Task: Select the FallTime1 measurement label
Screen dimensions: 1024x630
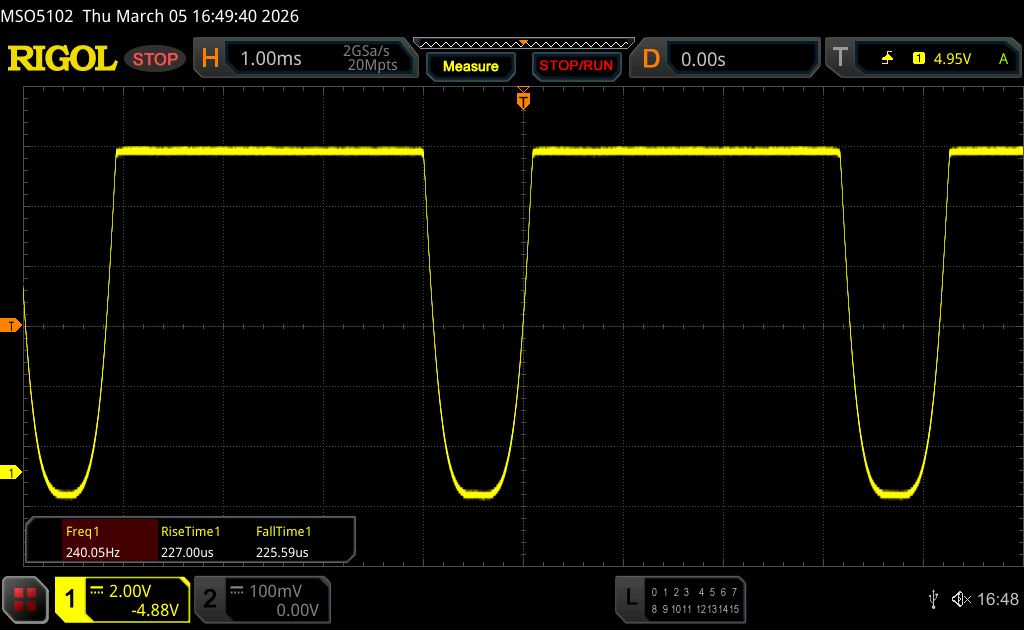Action: pyautogui.click(x=283, y=531)
